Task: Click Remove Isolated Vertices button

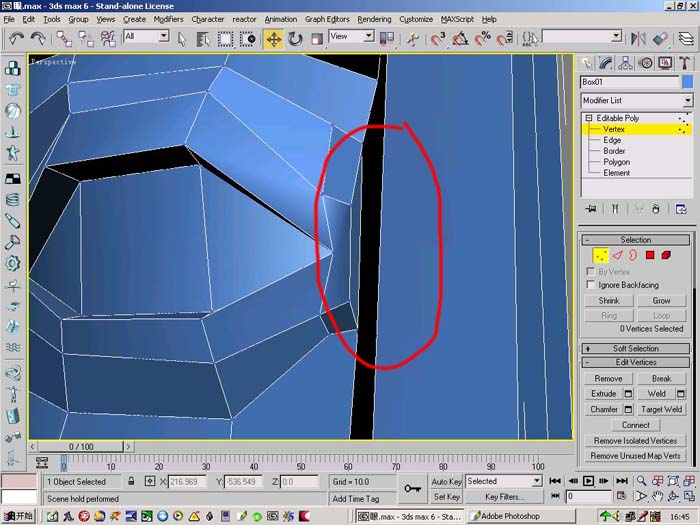Action: click(x=635, y=441)
